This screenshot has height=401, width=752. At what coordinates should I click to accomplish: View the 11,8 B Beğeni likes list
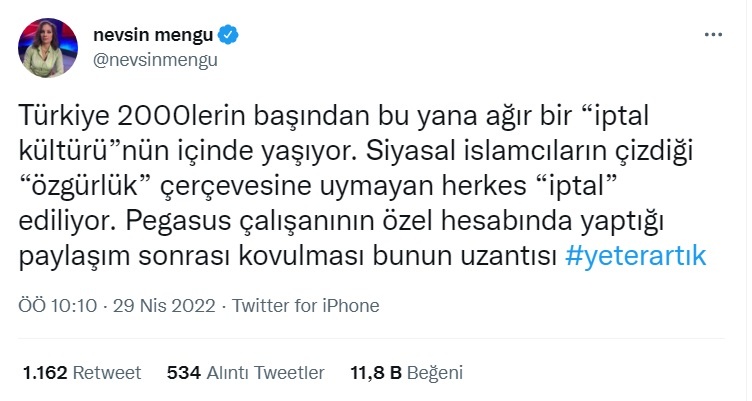point(402,373)
